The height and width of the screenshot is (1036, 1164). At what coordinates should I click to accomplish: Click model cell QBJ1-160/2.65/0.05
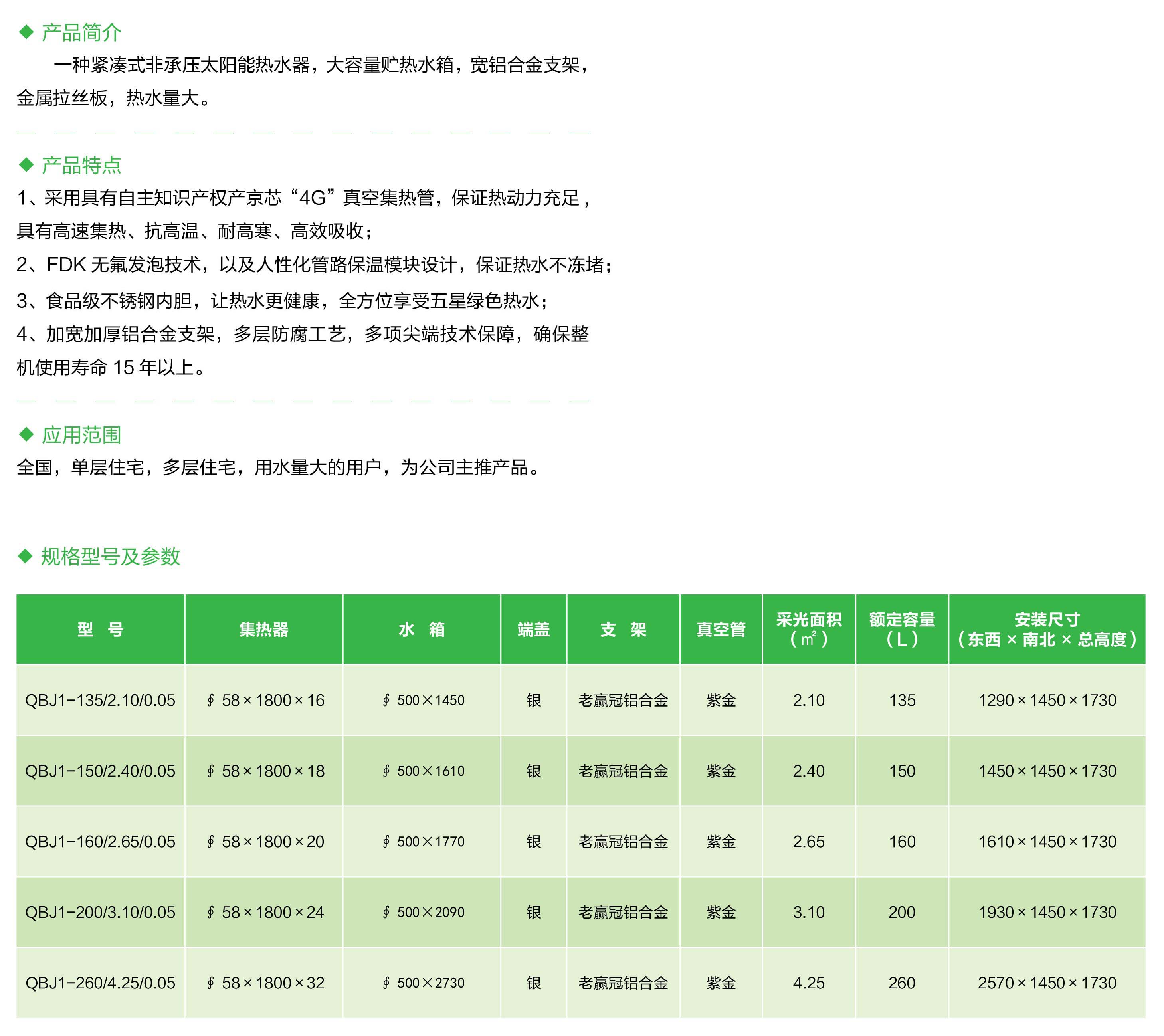tap(100, 841)
